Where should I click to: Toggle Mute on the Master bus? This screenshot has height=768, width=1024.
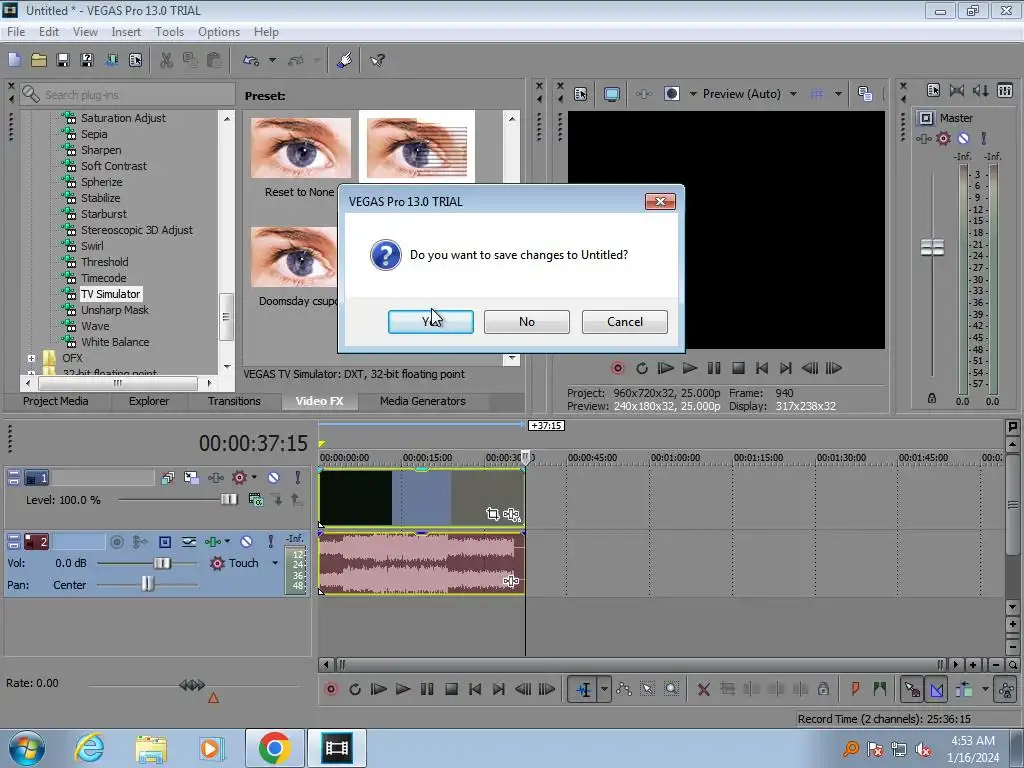[963, 138]
